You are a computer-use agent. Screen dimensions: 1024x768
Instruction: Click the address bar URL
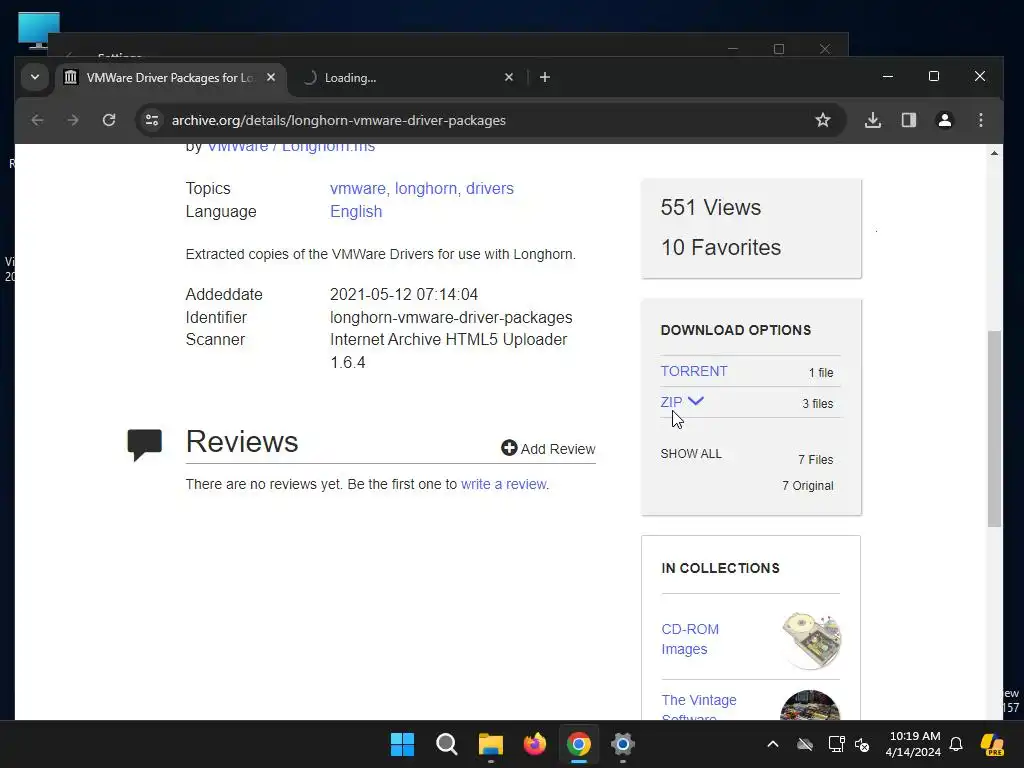pyautogui.click(x=339, y=120)
